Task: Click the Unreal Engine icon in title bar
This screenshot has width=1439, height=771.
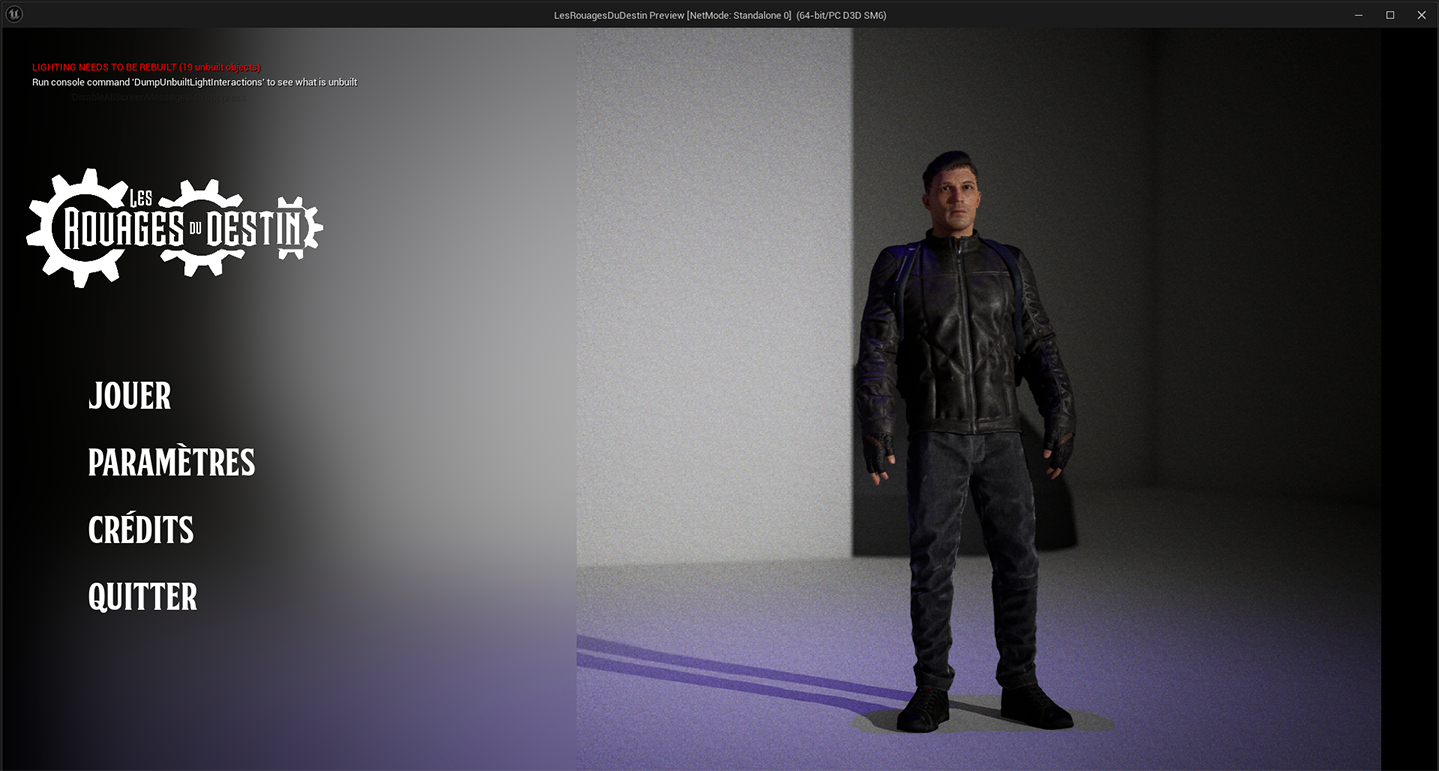Action: coord(14,14)
